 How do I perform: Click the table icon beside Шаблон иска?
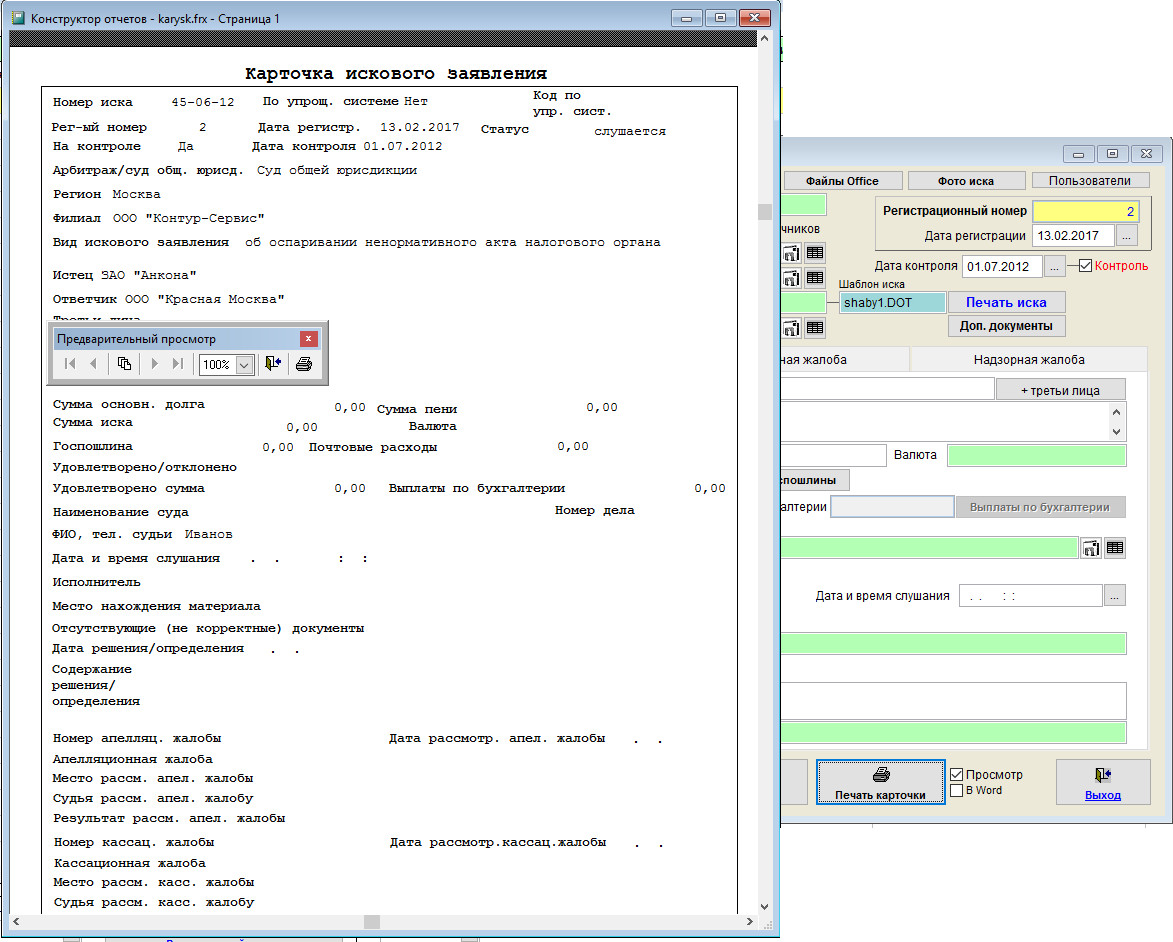pyautogui.click(x=815, y=327)
